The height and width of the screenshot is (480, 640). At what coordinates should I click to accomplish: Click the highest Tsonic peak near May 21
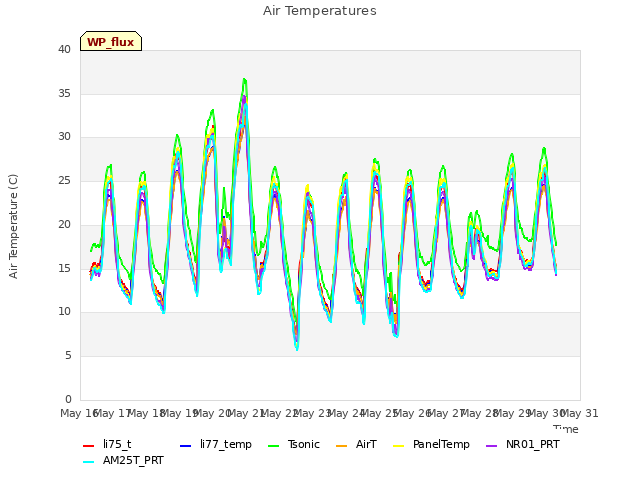tap(244, 79)
